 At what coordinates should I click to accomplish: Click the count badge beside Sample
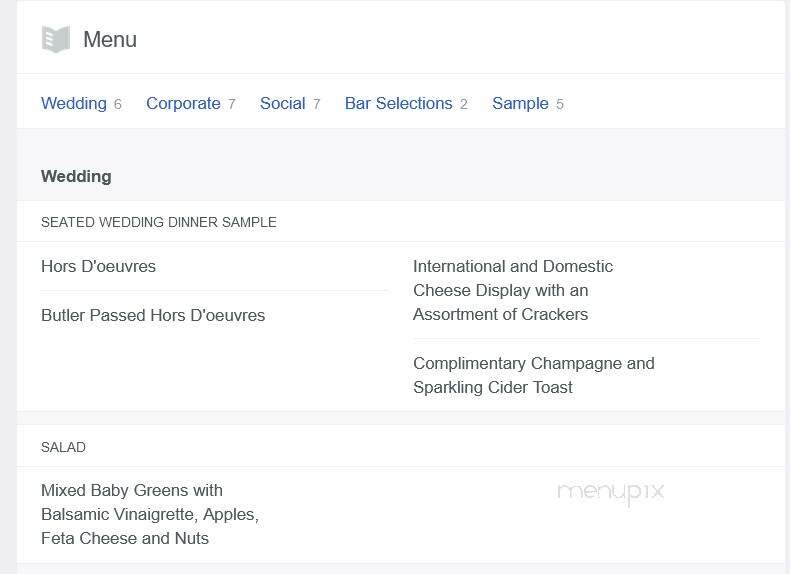(559, 104)
